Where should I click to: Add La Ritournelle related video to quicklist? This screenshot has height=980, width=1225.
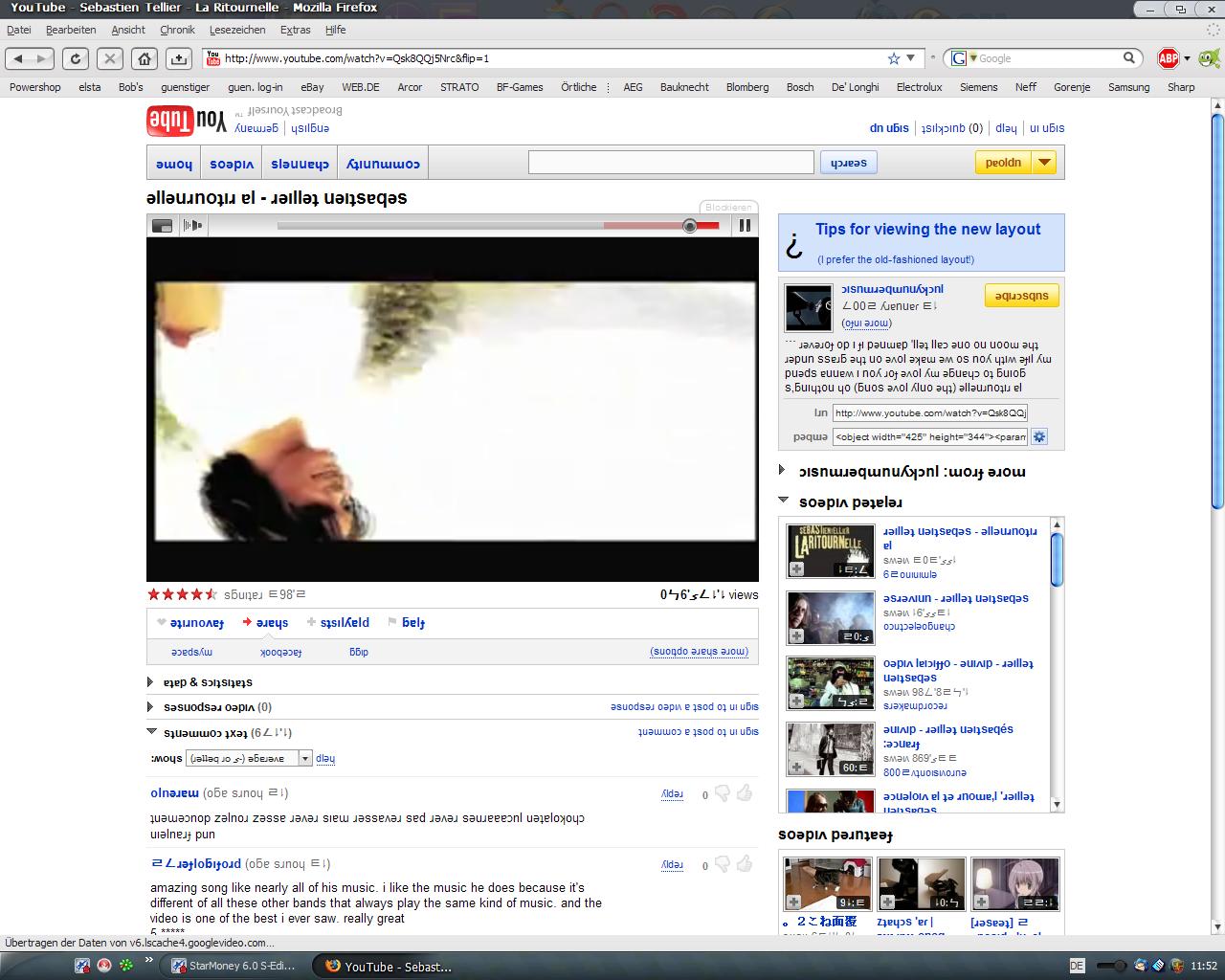tap(796, 569)
